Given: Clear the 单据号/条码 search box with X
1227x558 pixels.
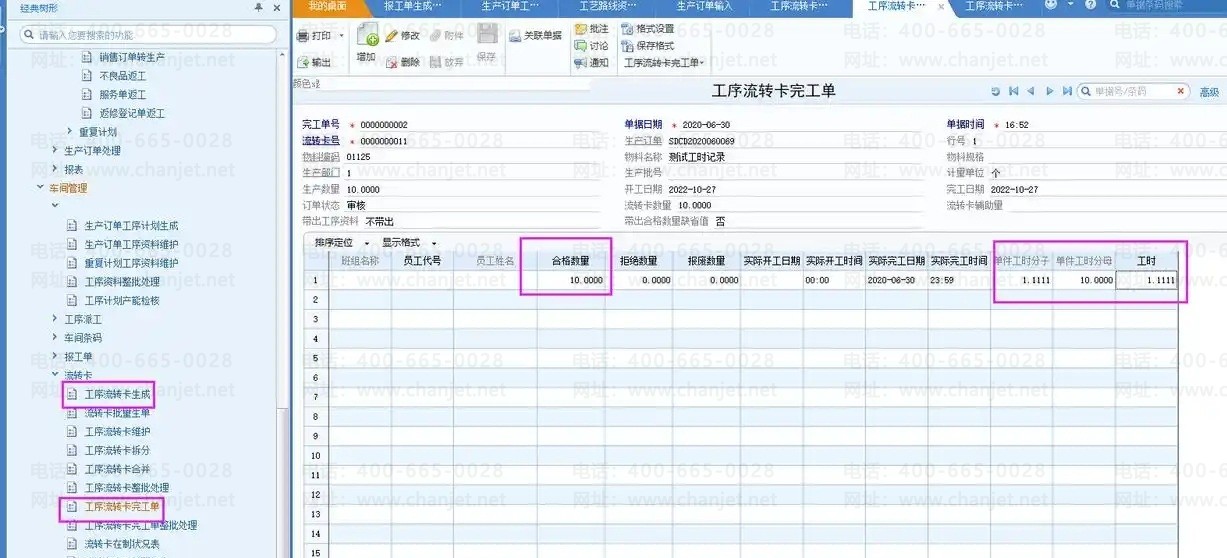Looking at the screenshot, I should pyautogui.click(x=1181, y=91).
